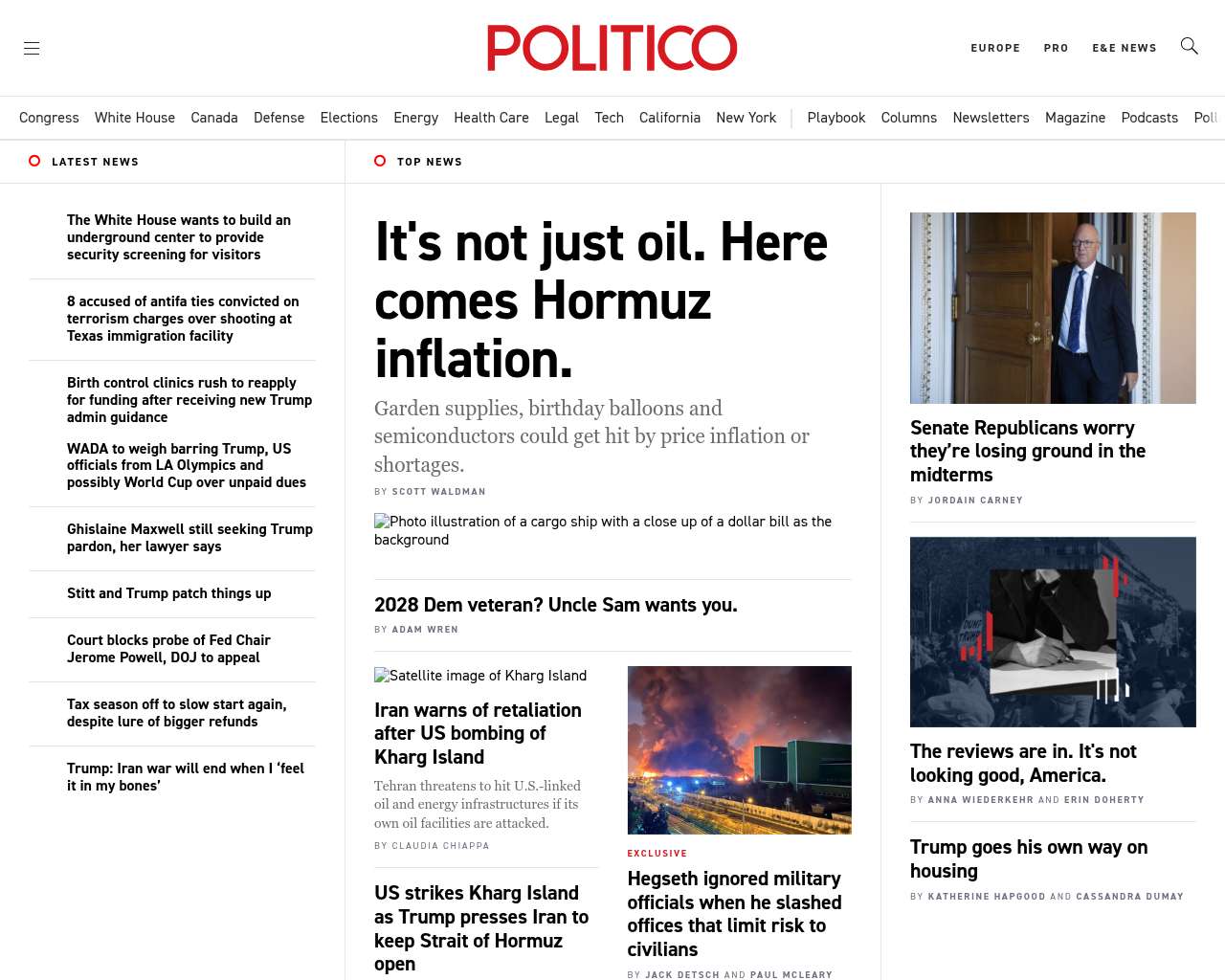Click the POLITICO logo
Image resolution: width=1225 pixels, height=980 pixels.
coord(612,48)
